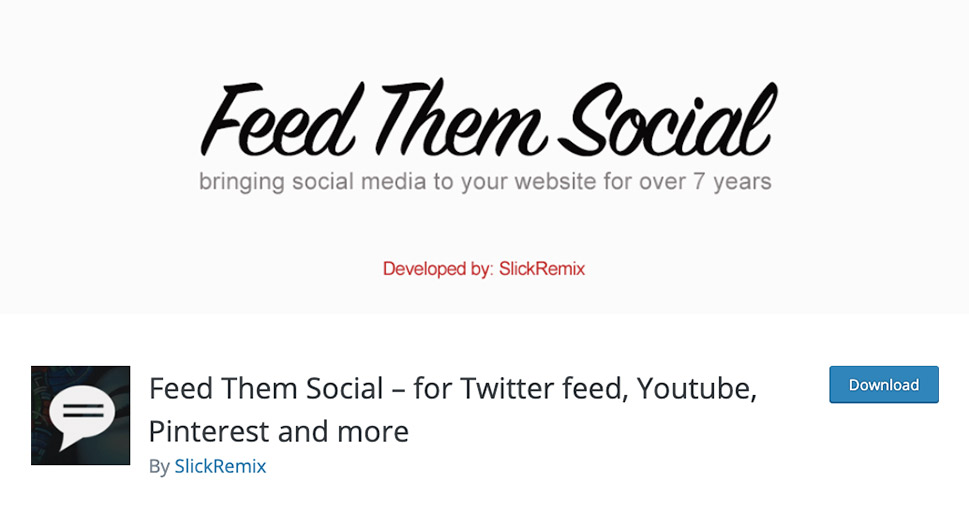This screenshot has height=518, width=969.
Task: Click 'Youtube' in the plugin title
Action: 697,389
